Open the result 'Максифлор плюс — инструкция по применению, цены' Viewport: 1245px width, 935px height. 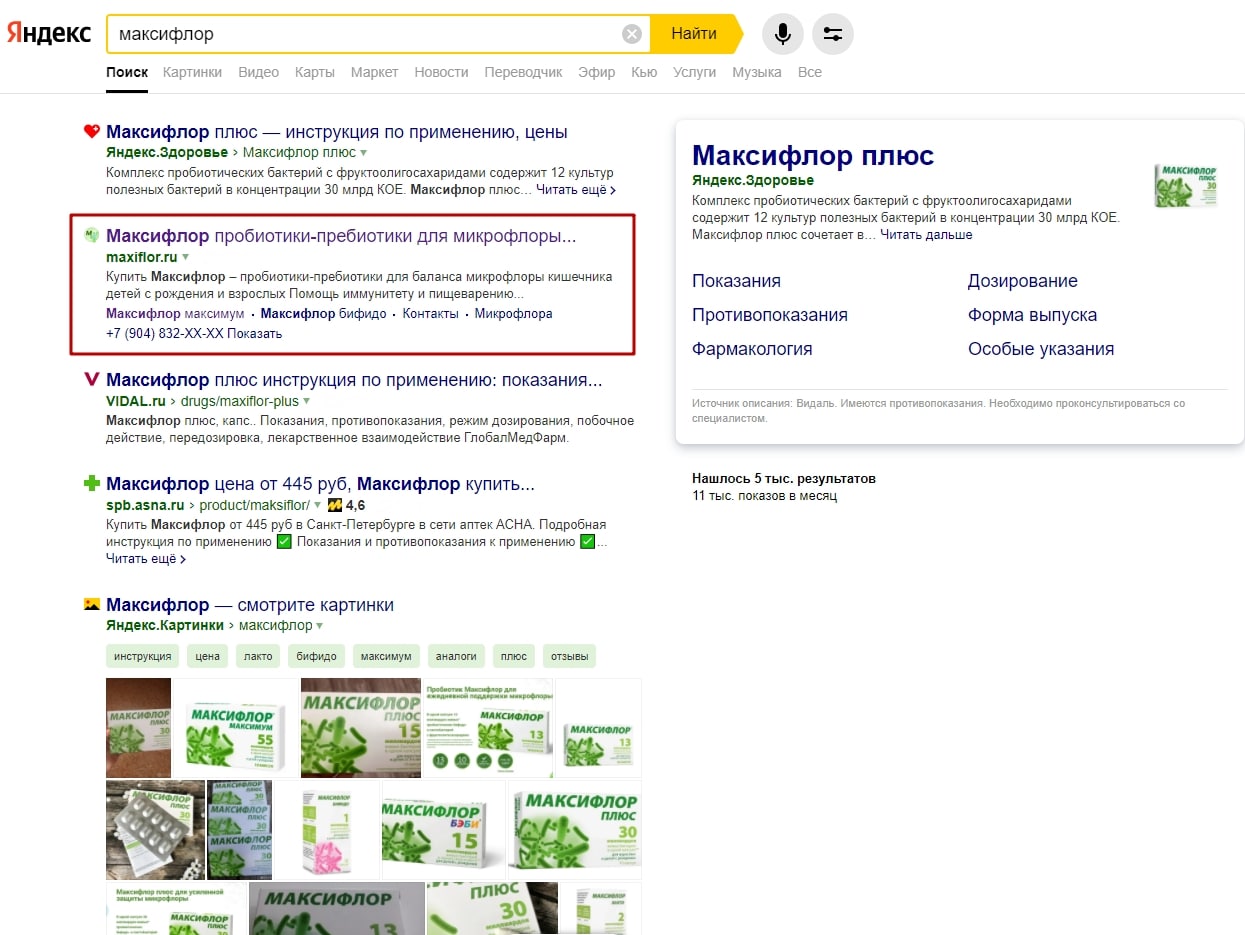pyautogui.click(x=337, y=132)
